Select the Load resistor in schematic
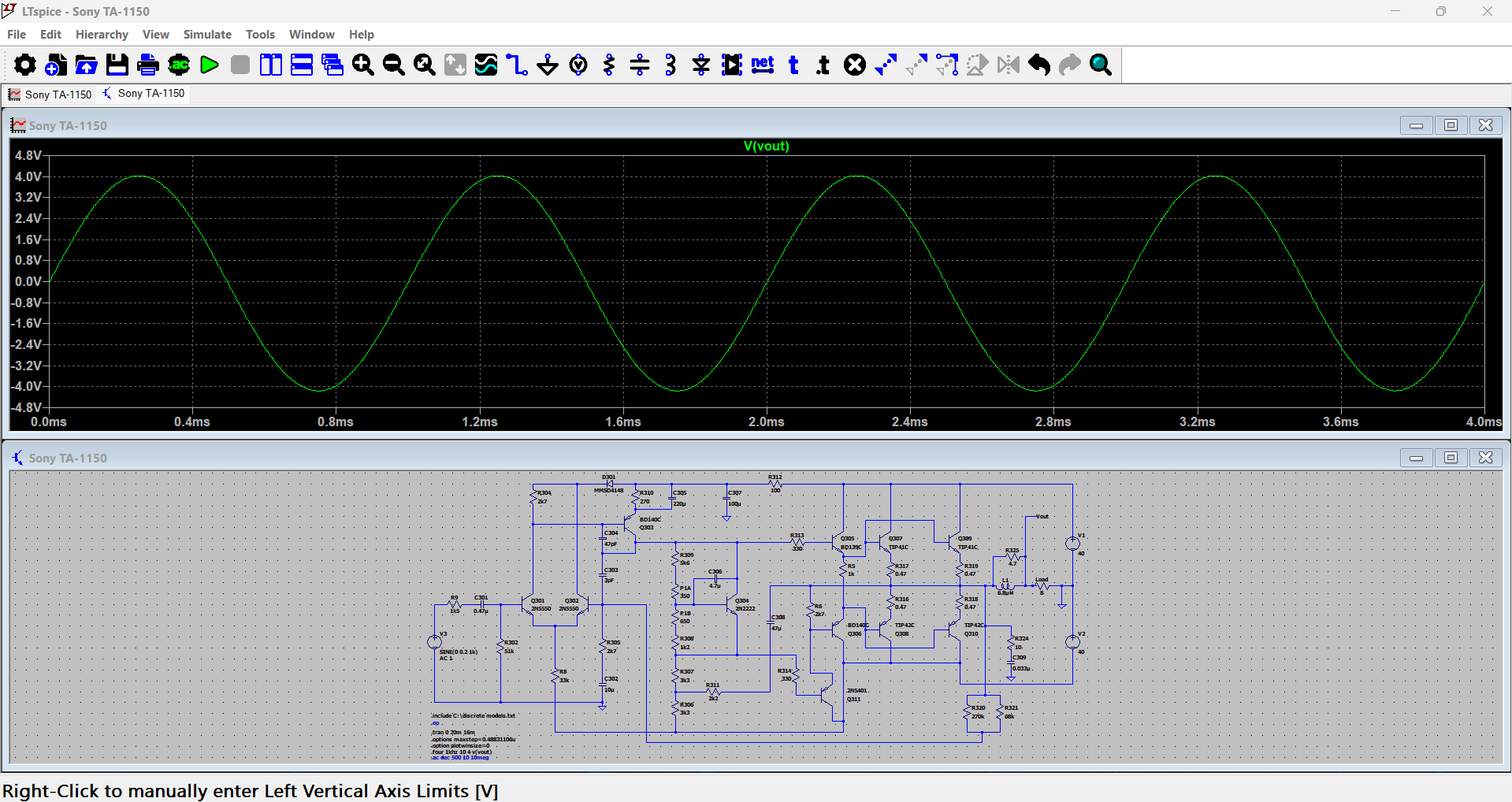 tap(1042, 585)
